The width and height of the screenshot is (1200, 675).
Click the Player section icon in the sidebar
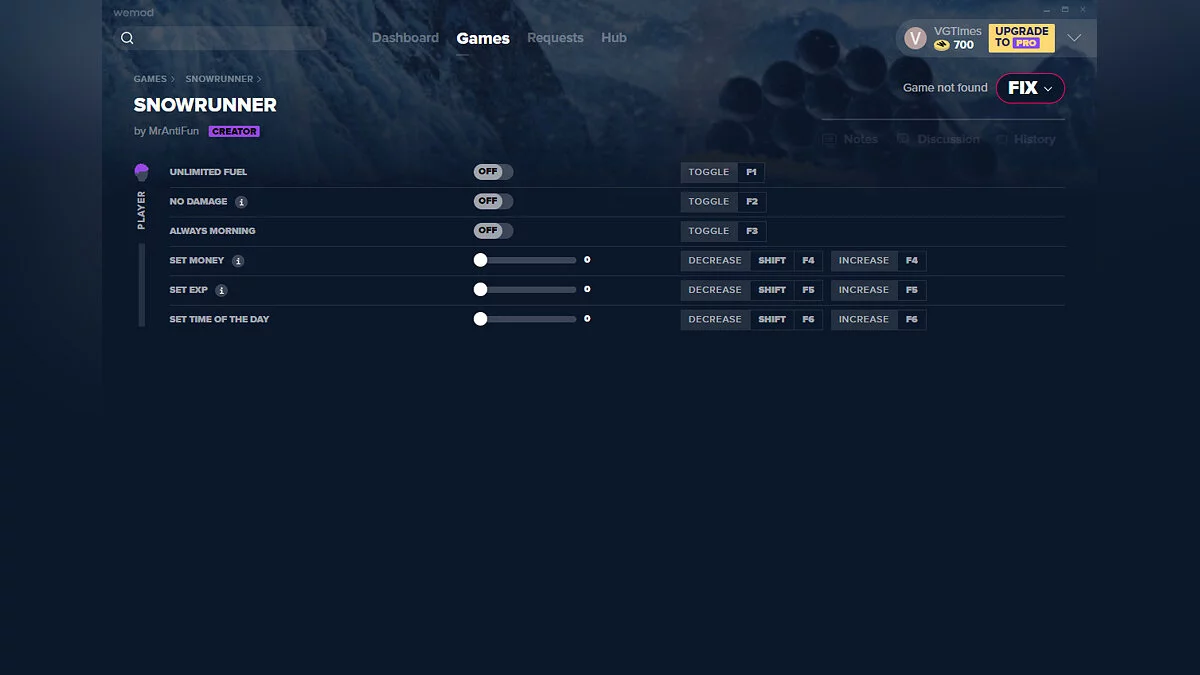point(141,171)
